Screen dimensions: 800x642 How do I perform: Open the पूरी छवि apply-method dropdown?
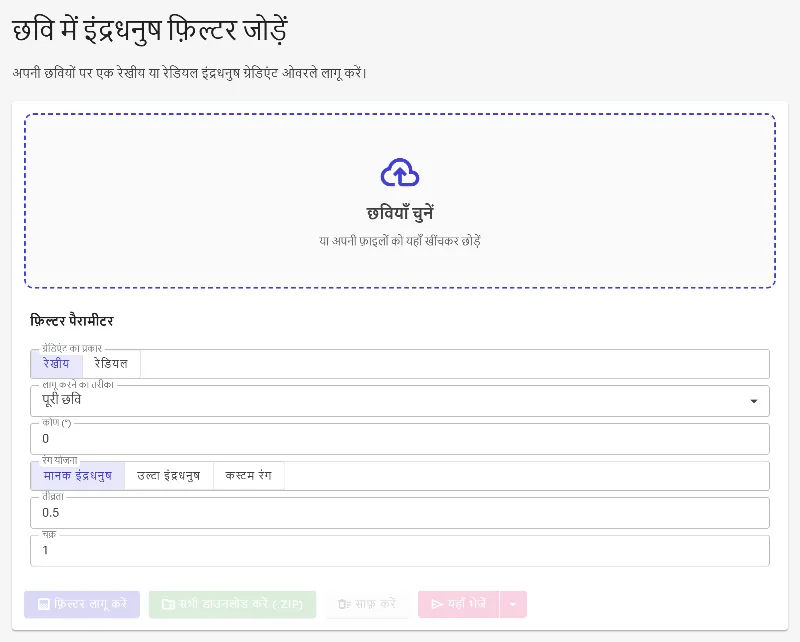tap(400, 401)
